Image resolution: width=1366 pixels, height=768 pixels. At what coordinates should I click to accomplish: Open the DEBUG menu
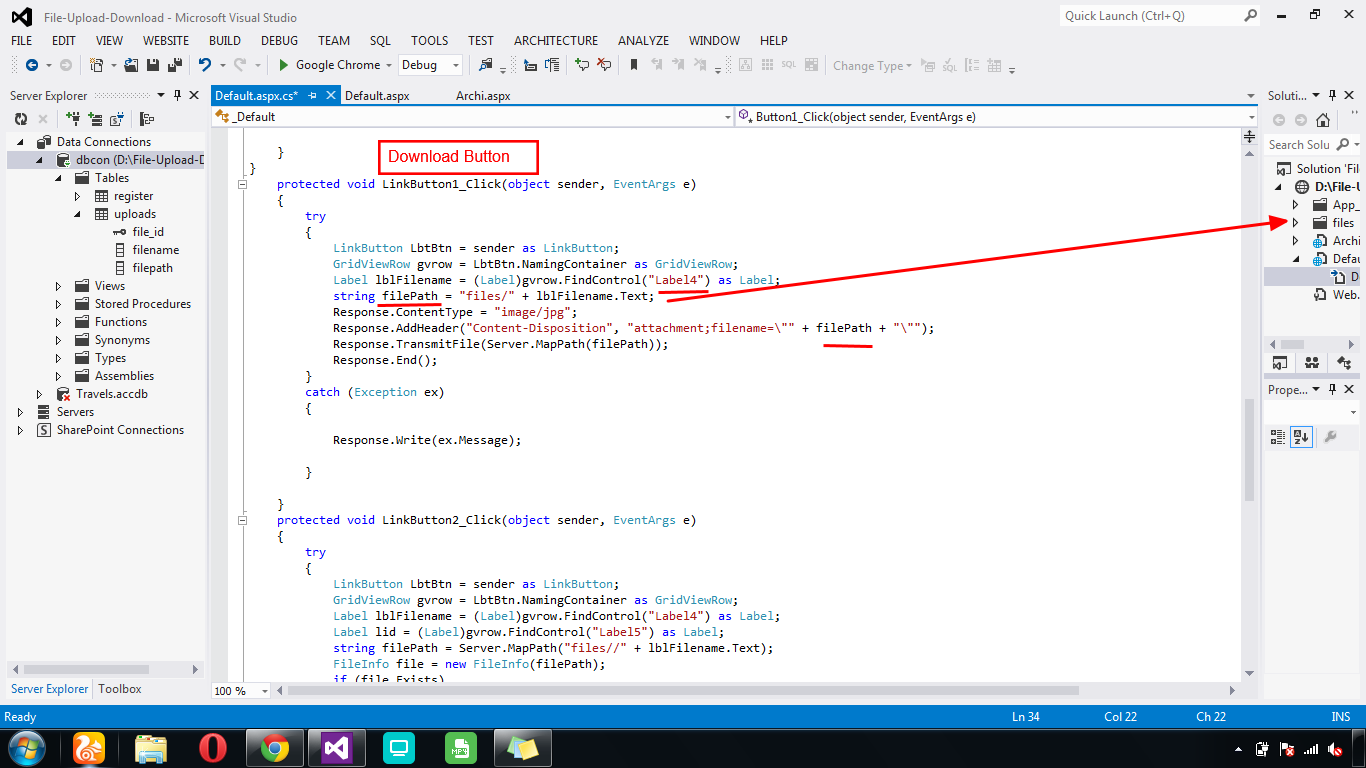pos(280,41)
